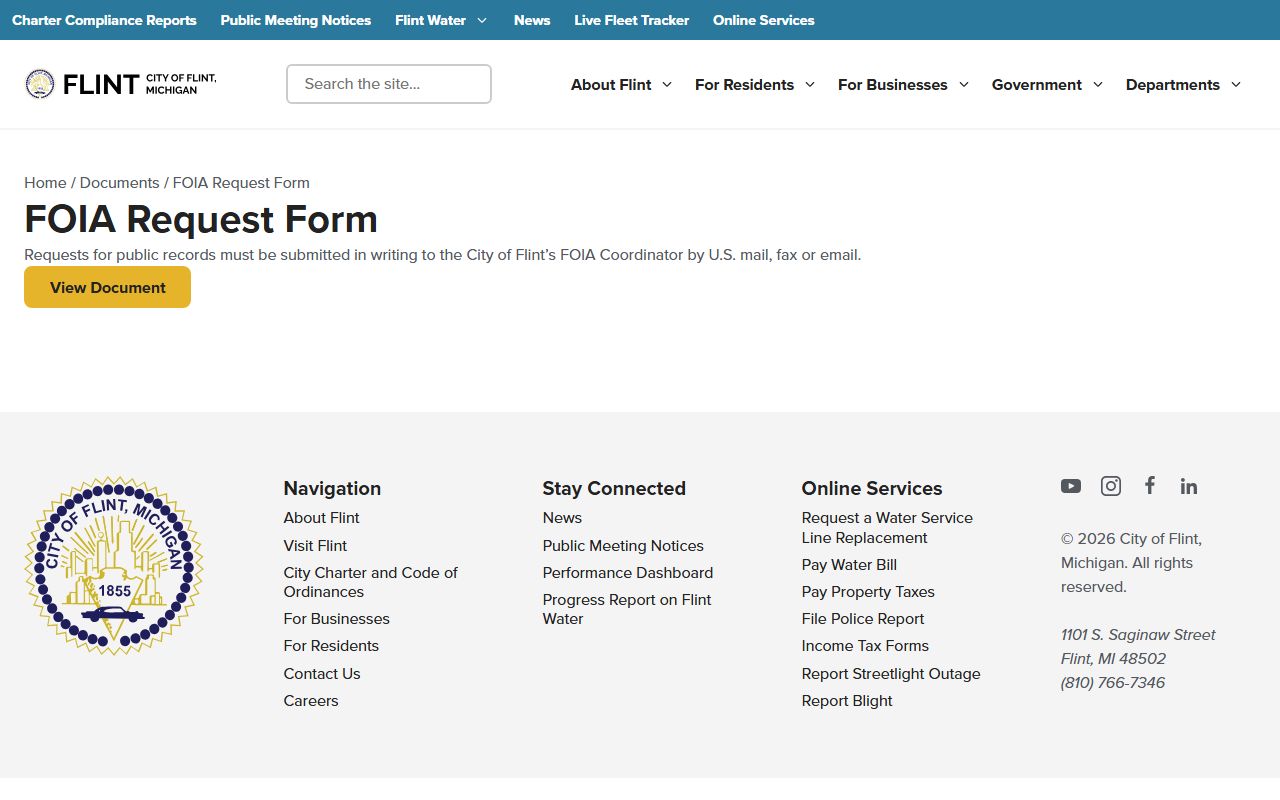Click the View Document button
This screenshot has width=1280, height=800.
[107, 287]
